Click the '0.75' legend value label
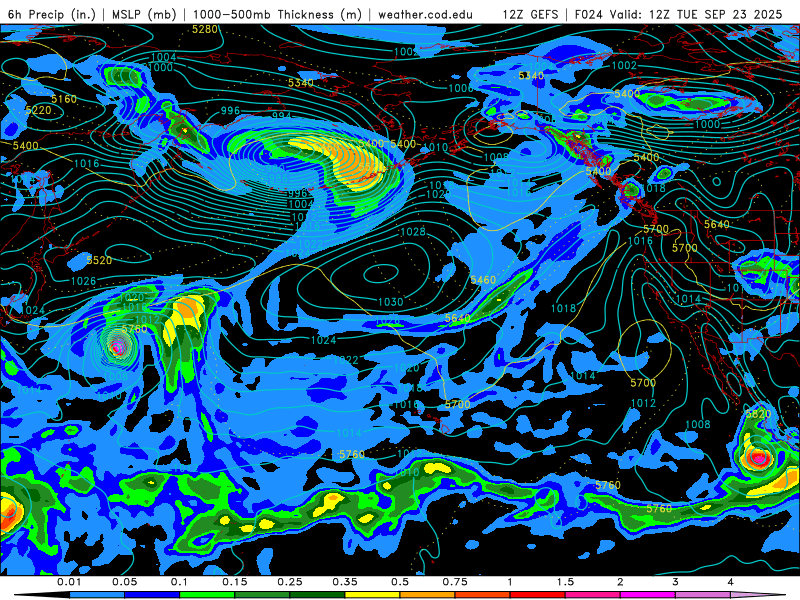This screenshot has width=800, height=600. point(455,582)
